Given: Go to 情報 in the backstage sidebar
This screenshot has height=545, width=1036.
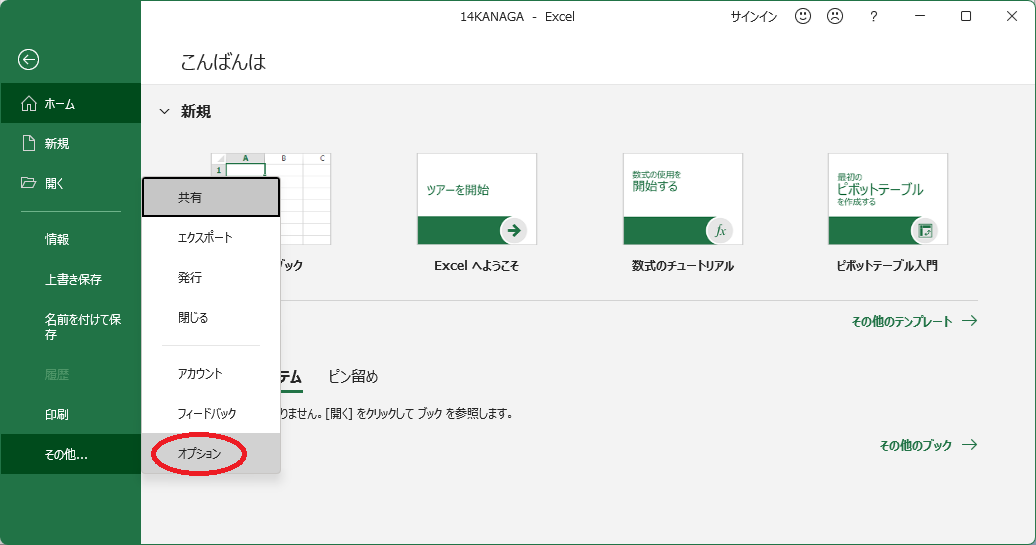Looking at the screenshot, I should [71, 239].
